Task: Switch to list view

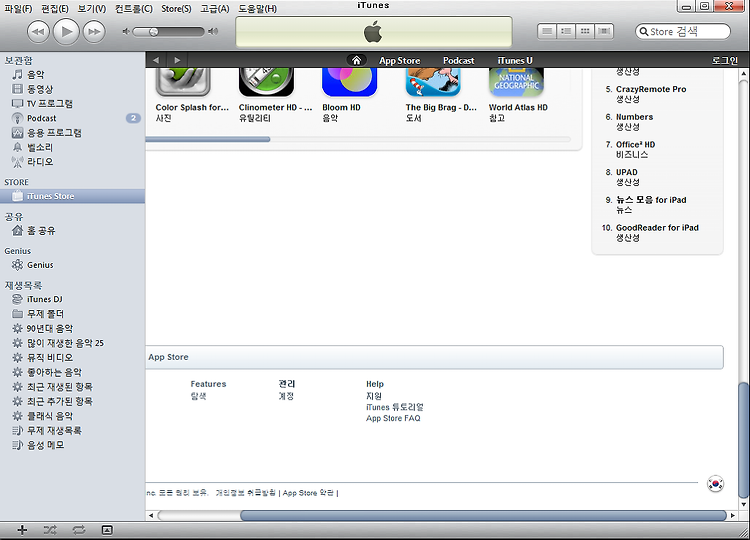Action: [547, 32]
